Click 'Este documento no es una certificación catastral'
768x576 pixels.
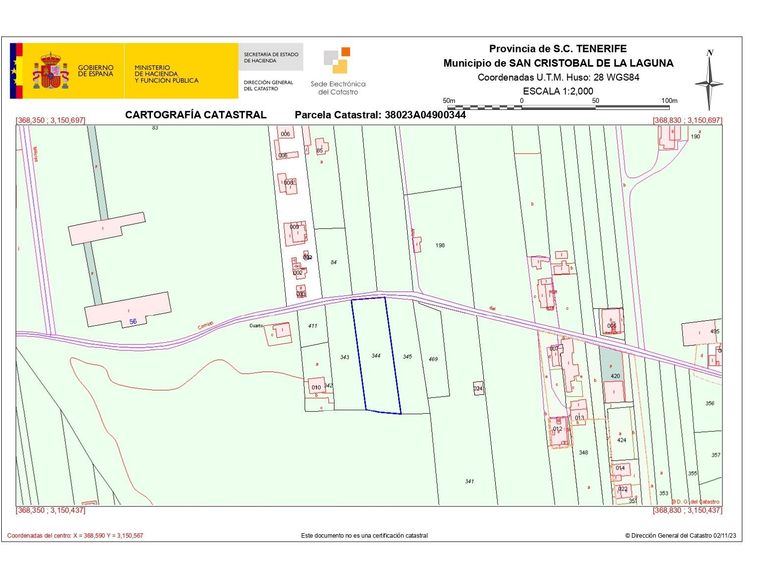364,535
